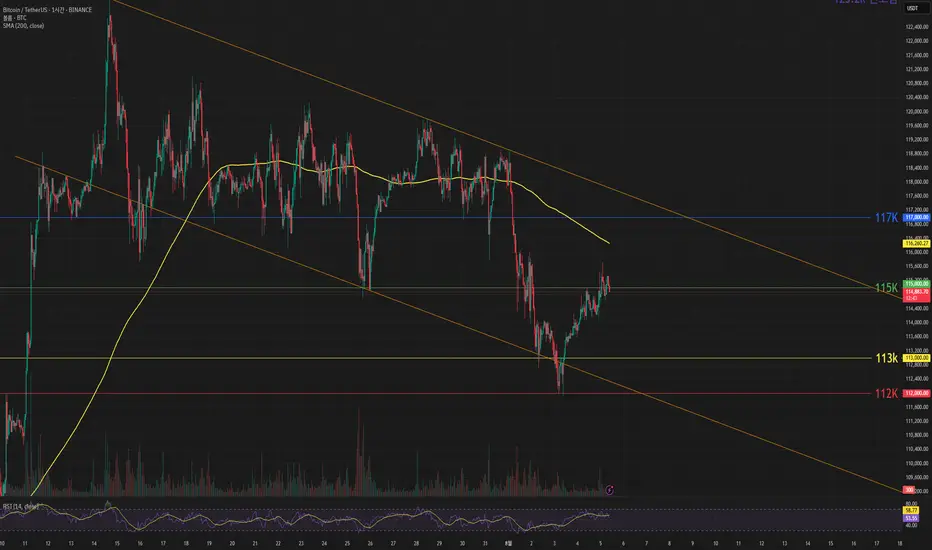932x550 pixels.
Task: Click the 8월 month label on time axis
Action: click(x=508, y=543)
